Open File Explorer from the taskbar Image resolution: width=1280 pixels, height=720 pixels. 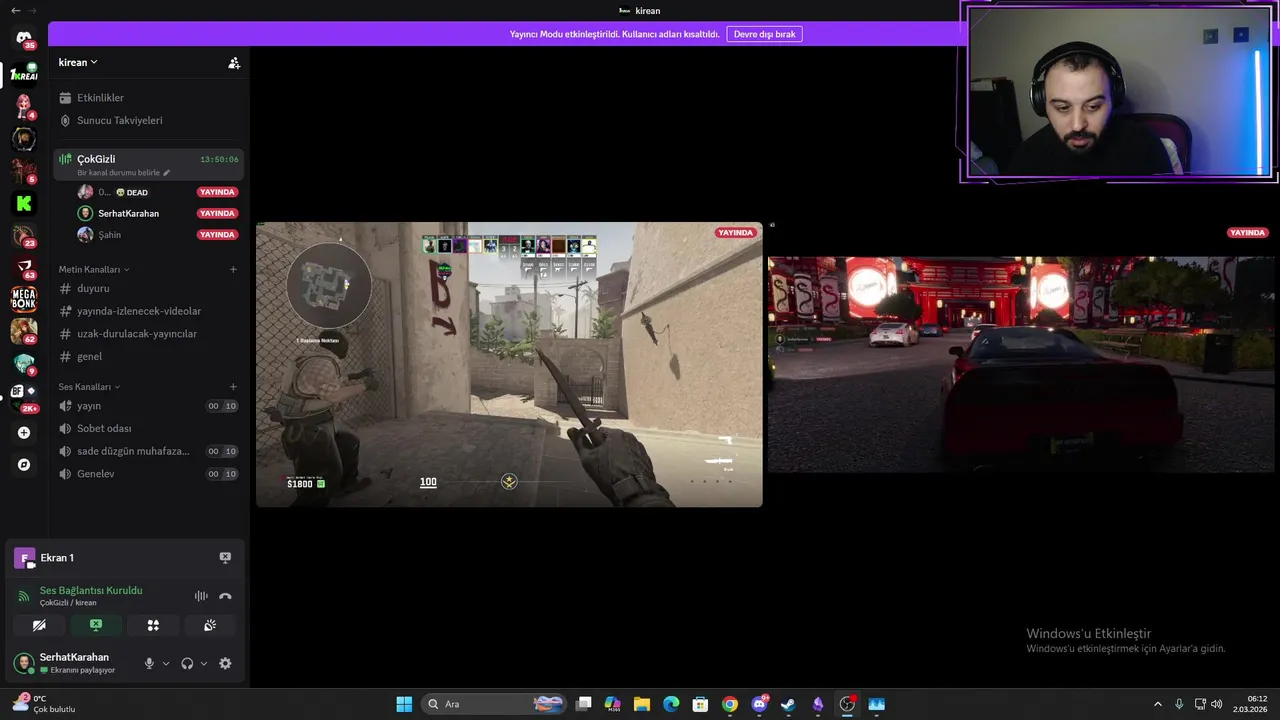[642, 704]
